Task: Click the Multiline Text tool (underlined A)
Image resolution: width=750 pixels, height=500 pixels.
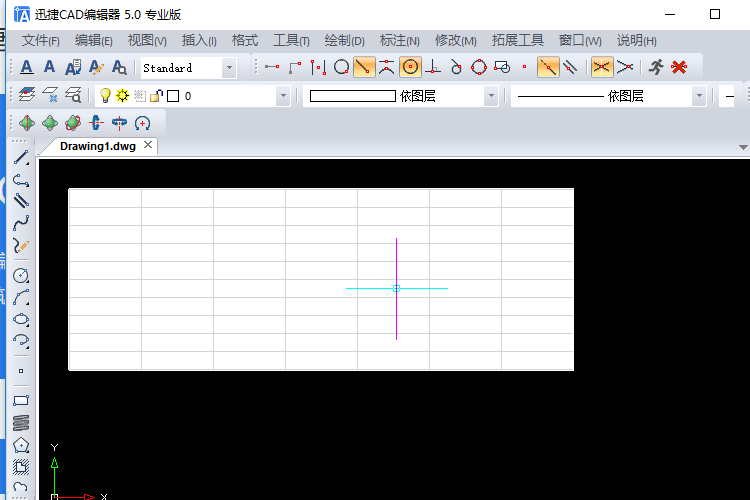Action: (27, 67)
